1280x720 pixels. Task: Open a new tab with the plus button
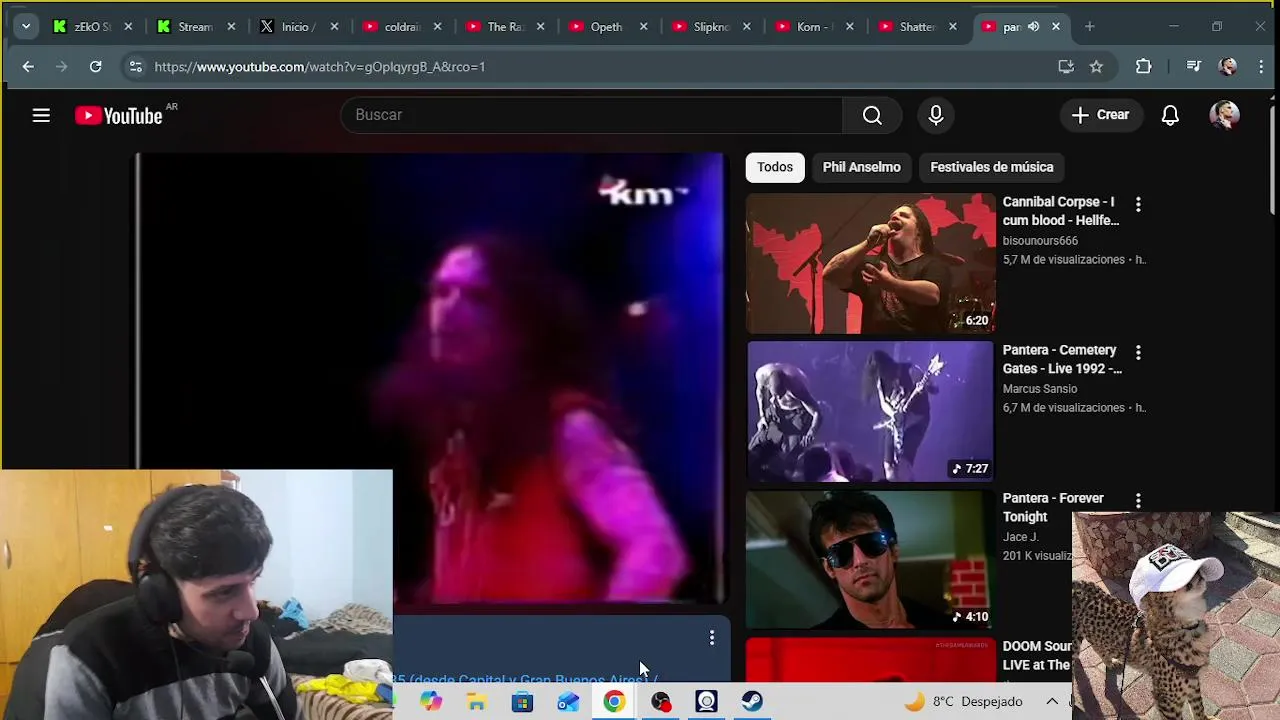tap(1089, 27)
